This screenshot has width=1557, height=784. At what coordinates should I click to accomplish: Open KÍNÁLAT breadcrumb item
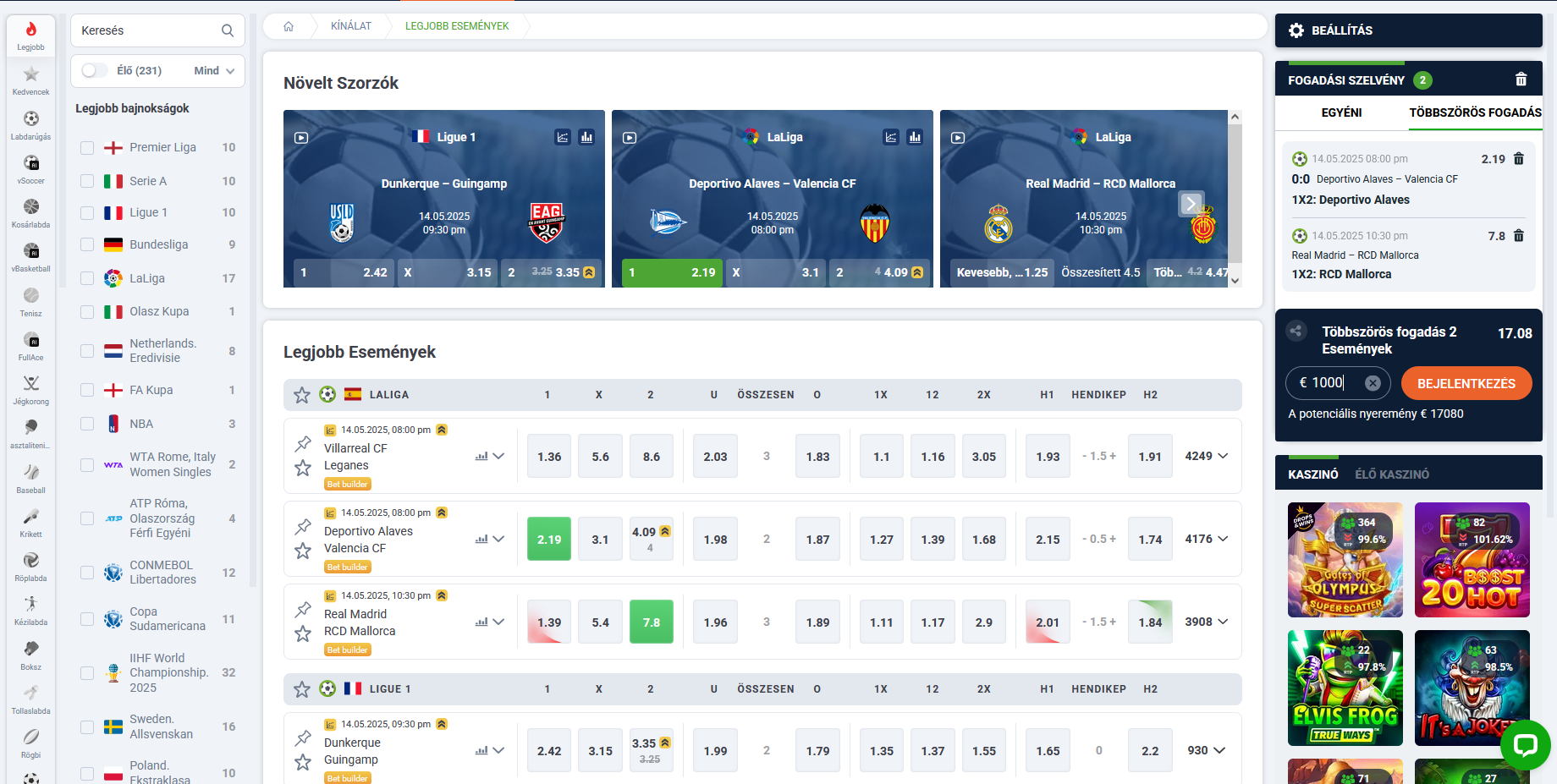click(351, 26)
